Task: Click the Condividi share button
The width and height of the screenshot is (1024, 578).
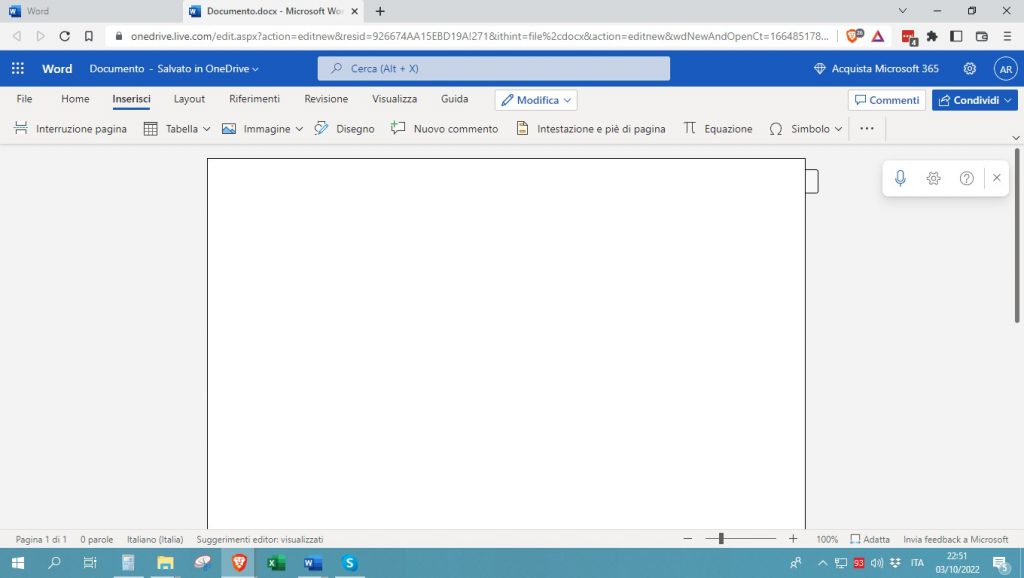Action: [974, 100]
